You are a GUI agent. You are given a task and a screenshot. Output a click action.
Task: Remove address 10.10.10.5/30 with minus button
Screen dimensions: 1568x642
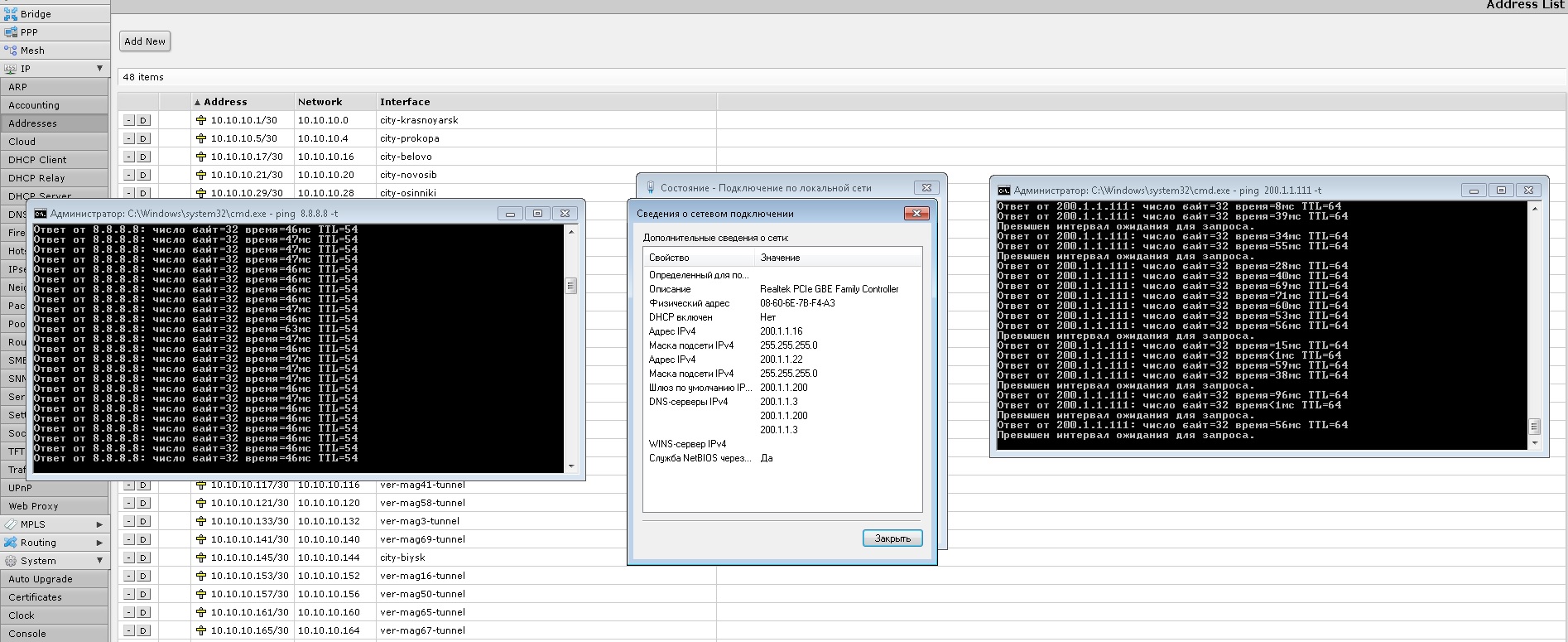coord(129,138)
